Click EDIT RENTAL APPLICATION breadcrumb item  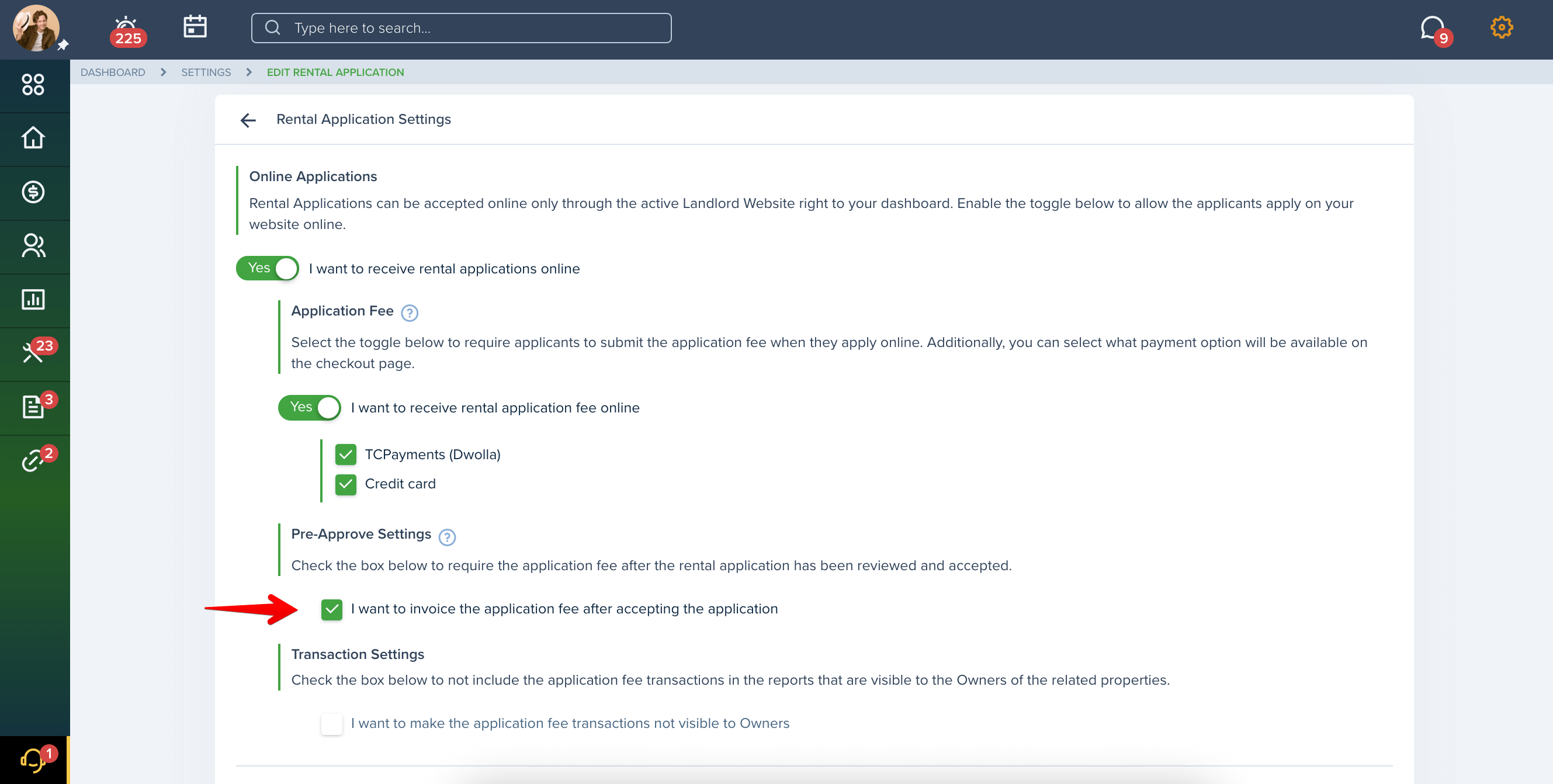[335, 72]
